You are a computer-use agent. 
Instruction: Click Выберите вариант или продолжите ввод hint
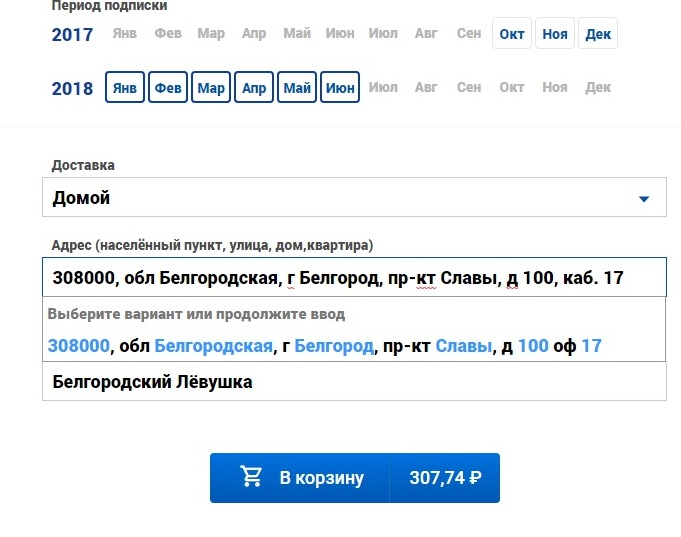(196, 314)
